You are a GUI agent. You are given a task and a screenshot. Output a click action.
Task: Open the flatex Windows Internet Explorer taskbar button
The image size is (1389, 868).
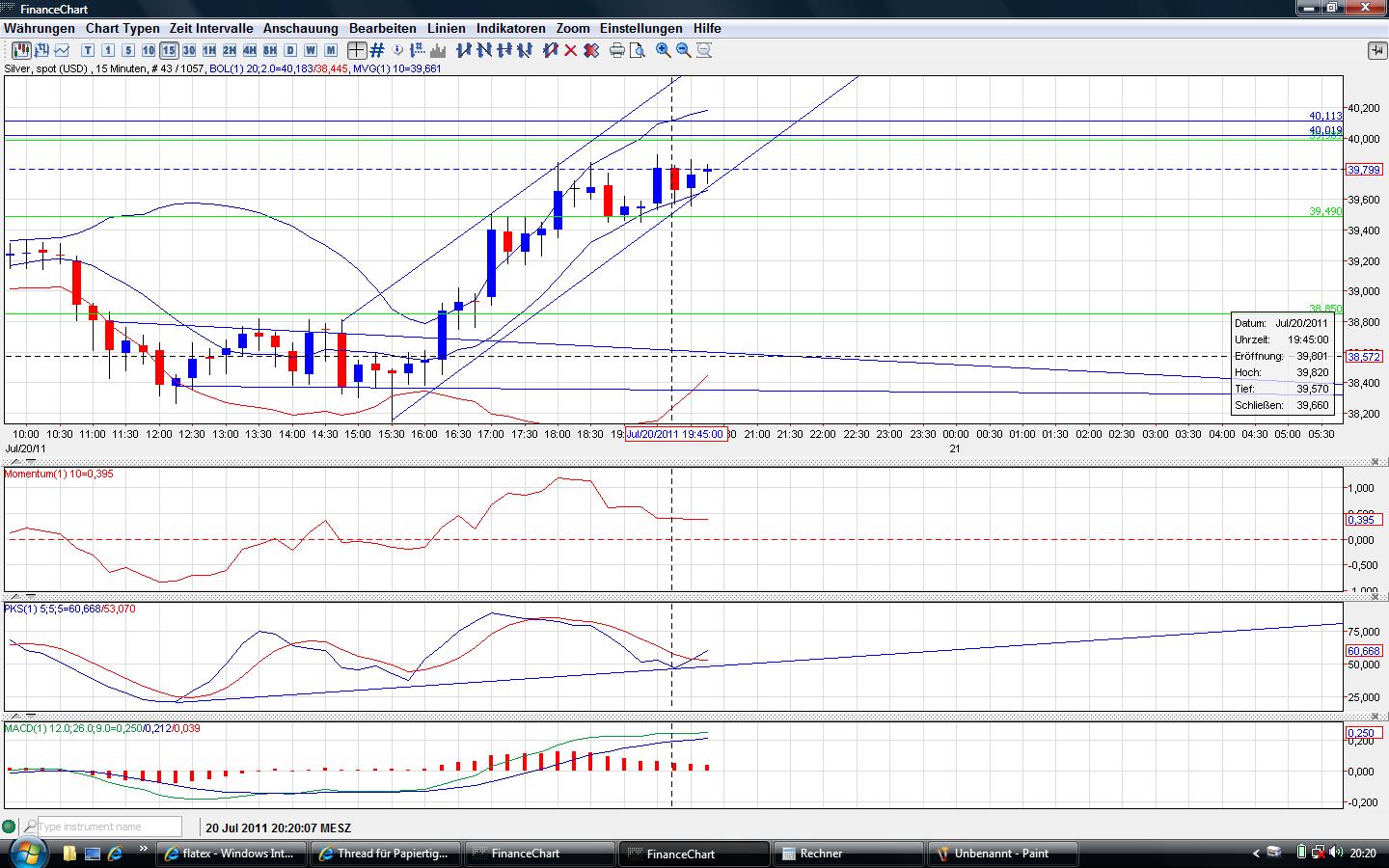(232, 854)
